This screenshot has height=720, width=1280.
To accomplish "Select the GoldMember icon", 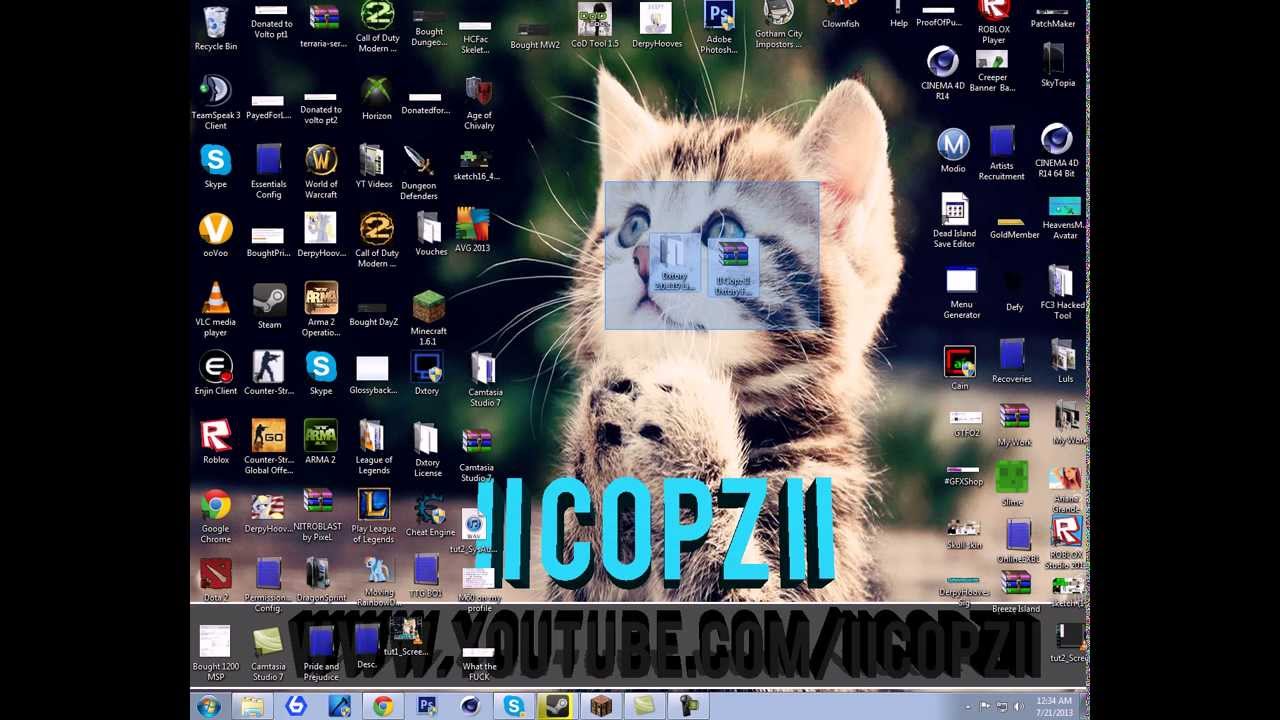I will coord(1014,227).
